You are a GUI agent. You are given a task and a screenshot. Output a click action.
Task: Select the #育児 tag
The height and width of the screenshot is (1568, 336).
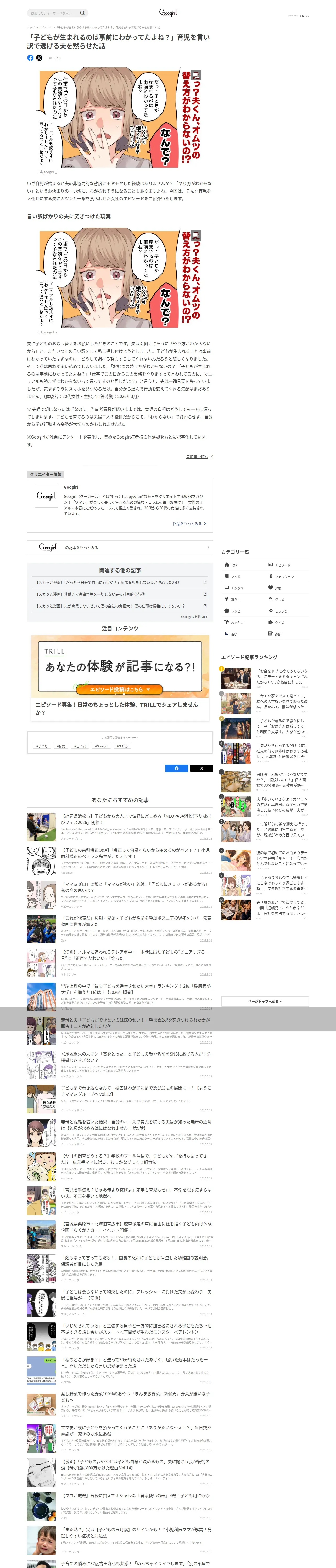click(x=61, y=746)
